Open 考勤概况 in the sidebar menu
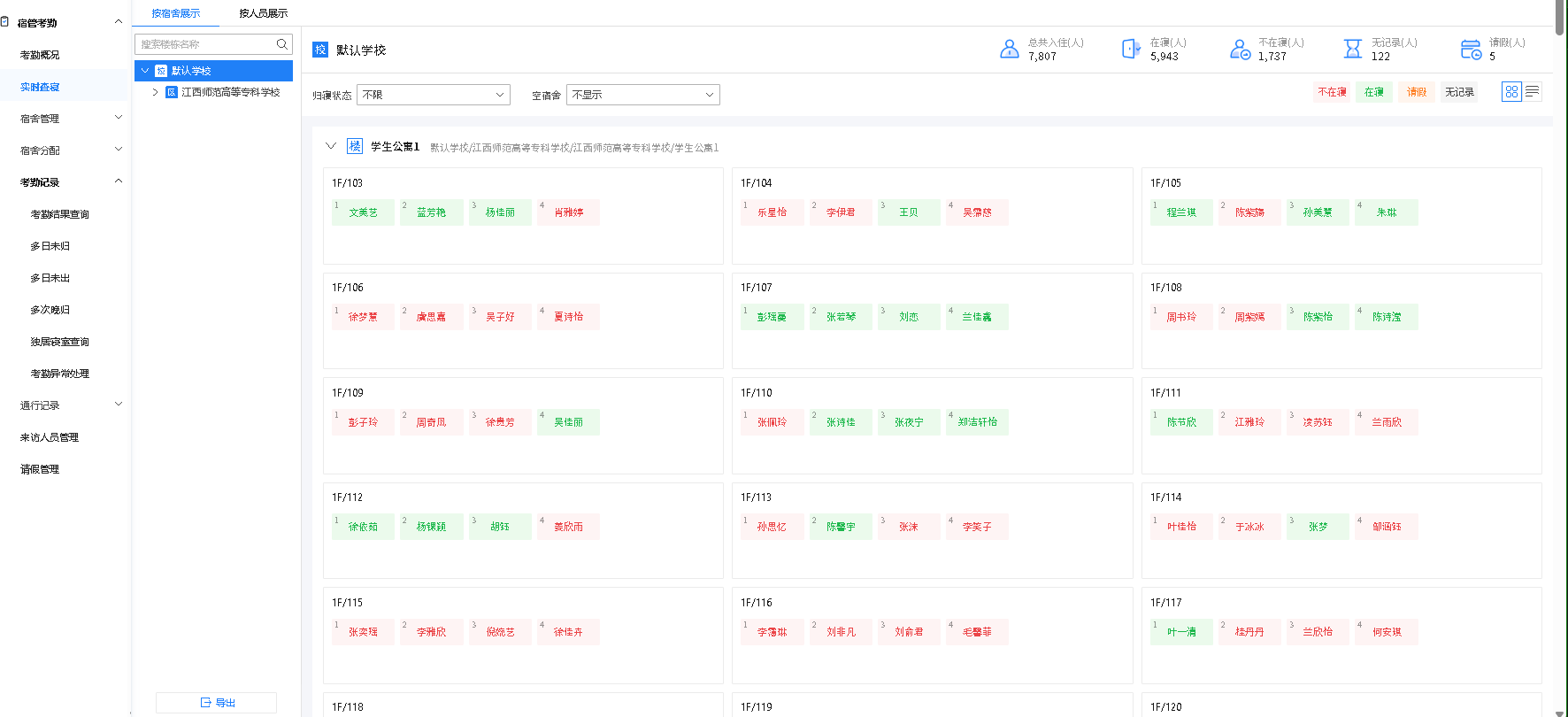Viewport: 1568px width, 717px height. click(x=40, y=55)
